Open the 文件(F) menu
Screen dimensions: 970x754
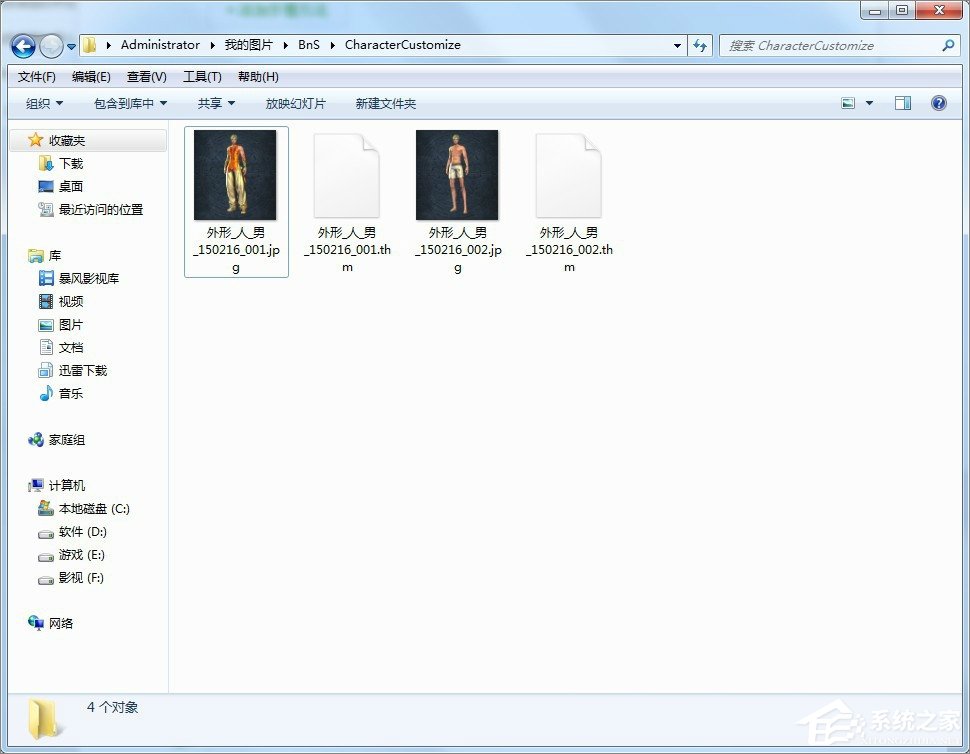tap(37, 77)
